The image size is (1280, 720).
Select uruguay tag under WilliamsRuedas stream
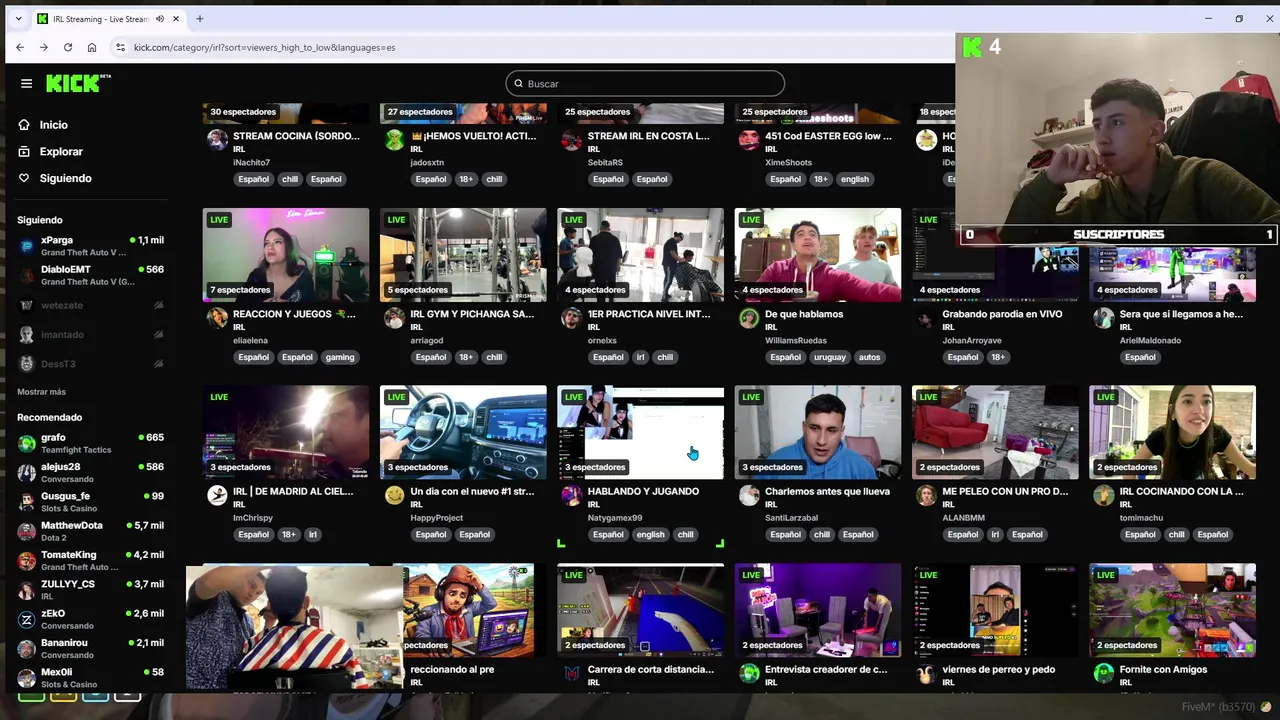click(829, 357)
